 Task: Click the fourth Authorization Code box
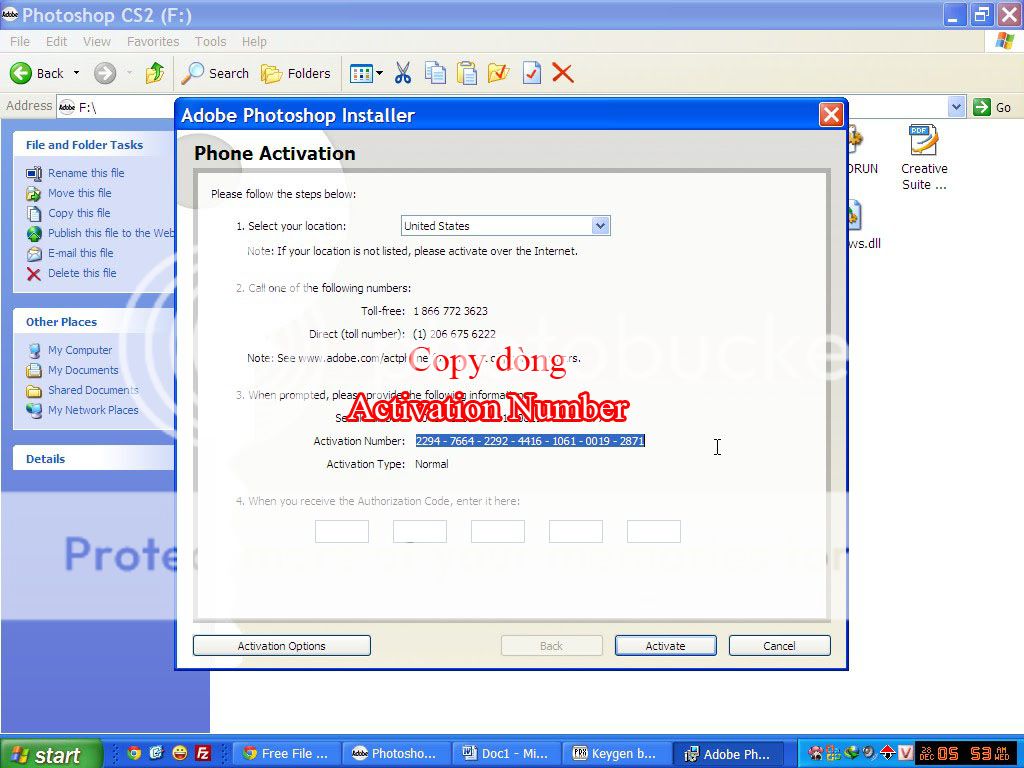click(x=576, y=532)
